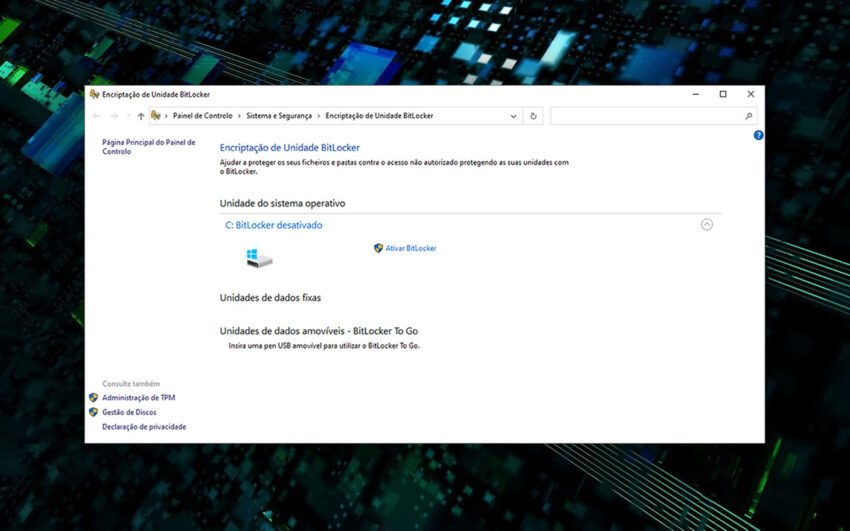This screenshot has height=531, width=850.
Task: Click the Consulte também label
Action: [x=131, y=384]
